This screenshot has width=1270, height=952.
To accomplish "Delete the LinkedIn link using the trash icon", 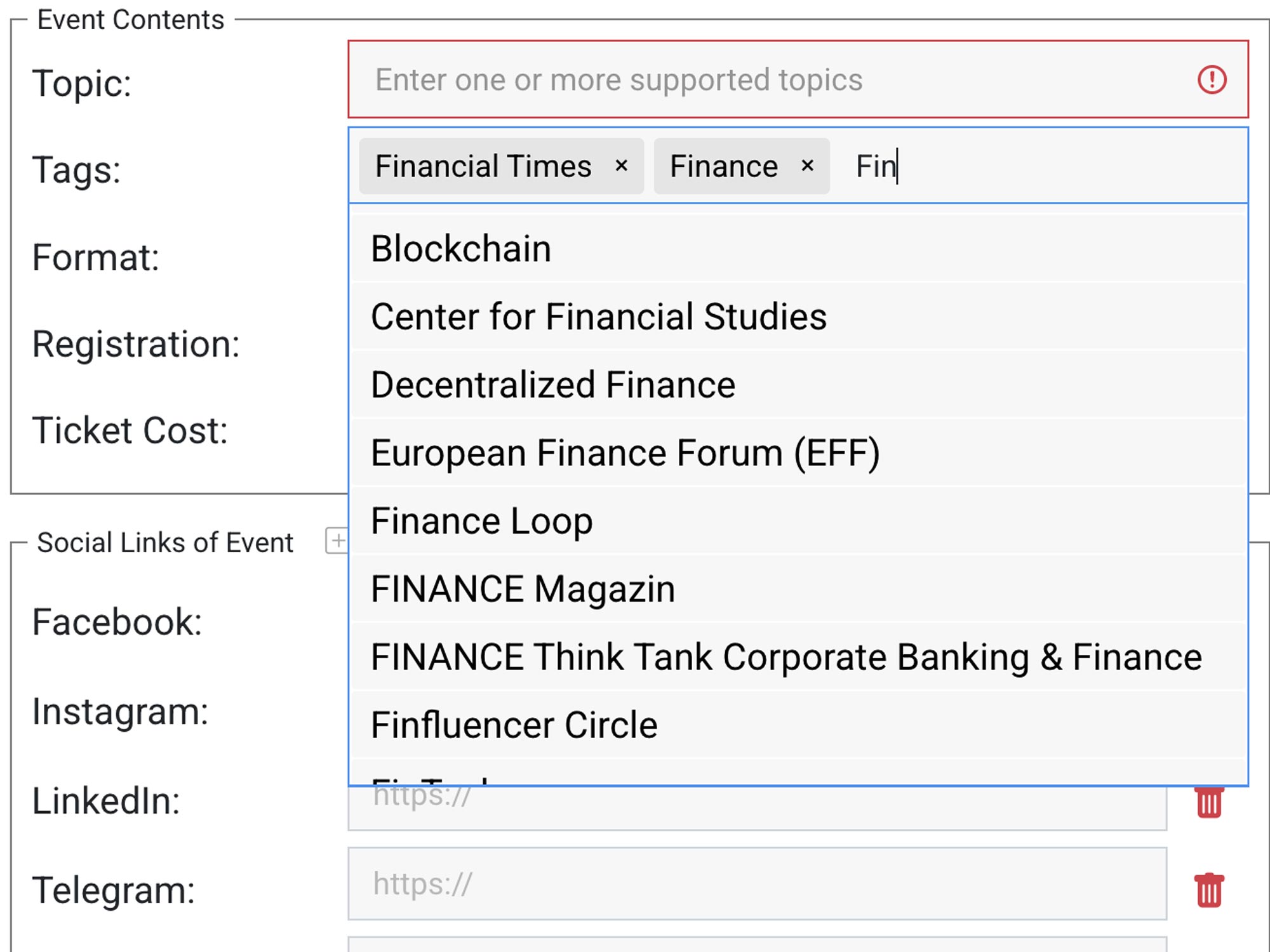I will pos(1210,802).
